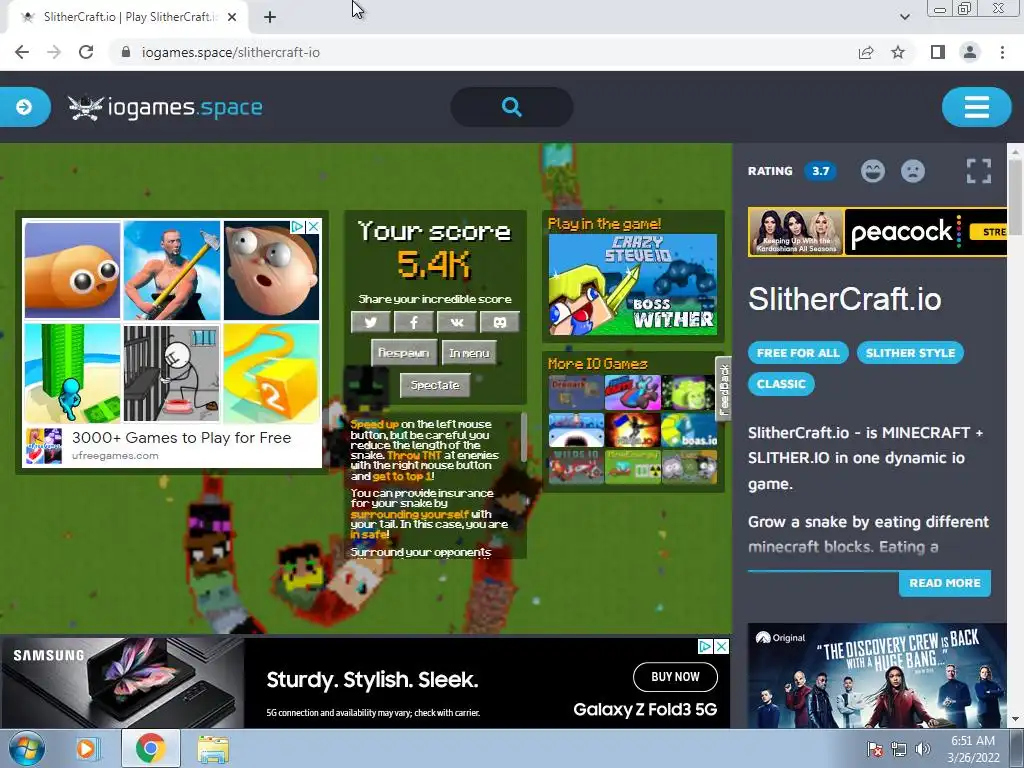
Task: Share score on Facebook
Action: pyautogui.click(x=413, y=322)
